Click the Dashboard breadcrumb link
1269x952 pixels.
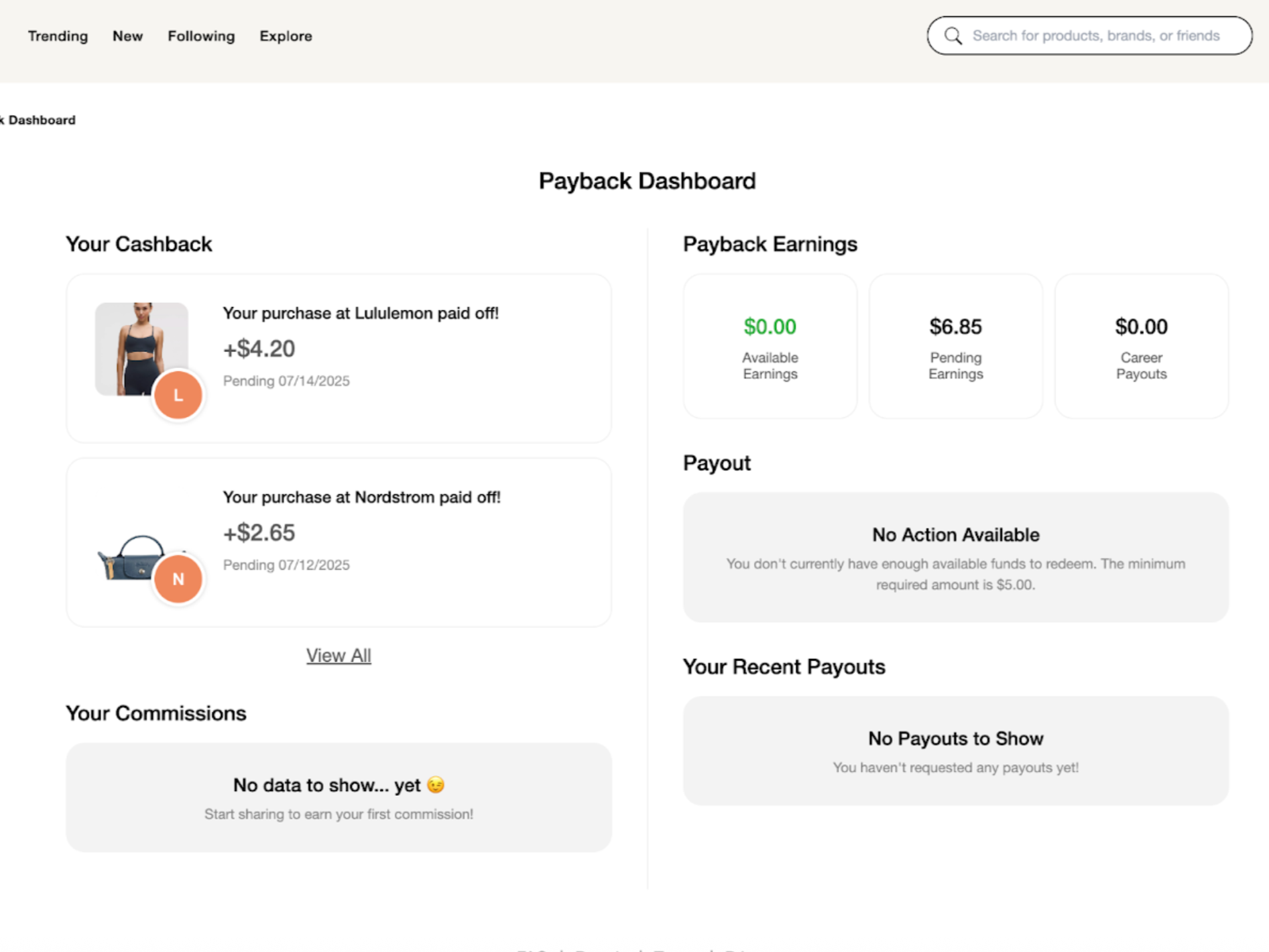pyautogui.click(x=40, y=120)
